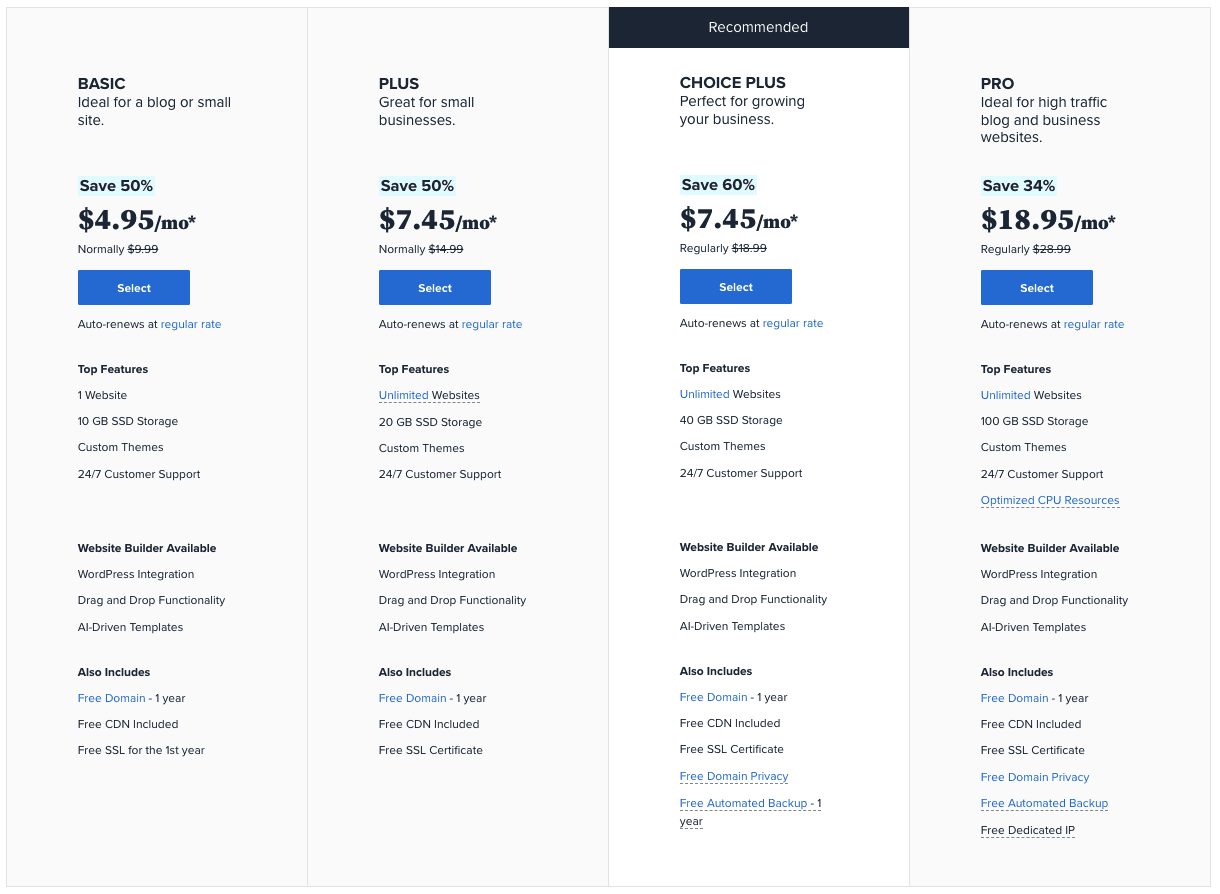This screenshot has height=894, width=1220.
Task: Click the Save 50% badge on BASIC
Action: (116, 186)
